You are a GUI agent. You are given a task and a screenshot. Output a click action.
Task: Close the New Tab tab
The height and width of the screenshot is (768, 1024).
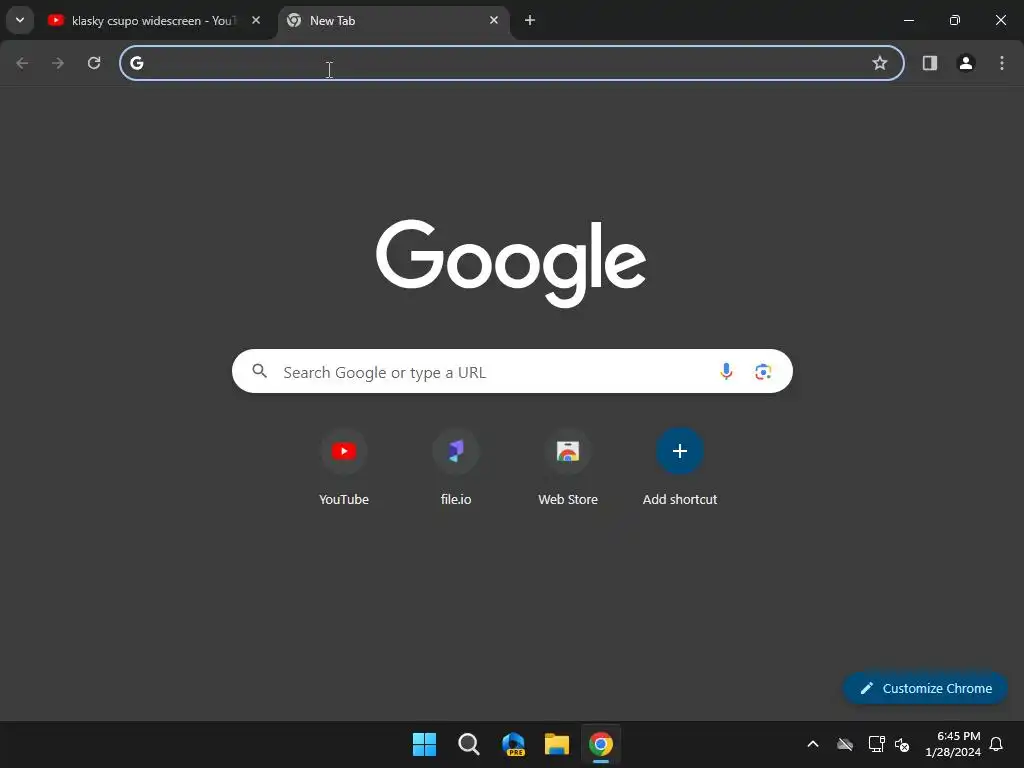tap(494, 20)
